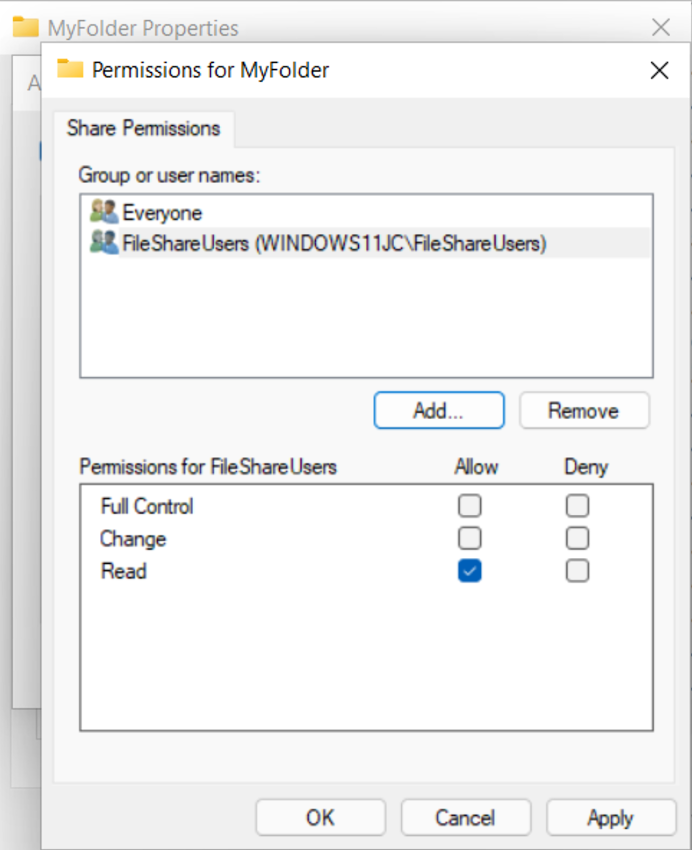Tick Deny checkbox for Change
This screenshot has width=692, height=850.
(577, 539)
